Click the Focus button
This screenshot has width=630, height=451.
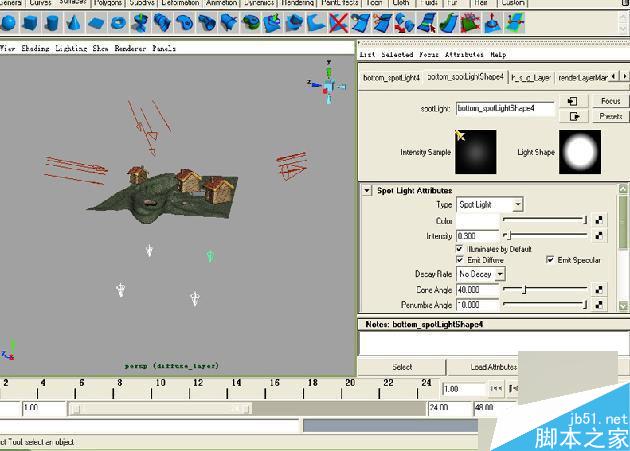[x=611, y=101]
